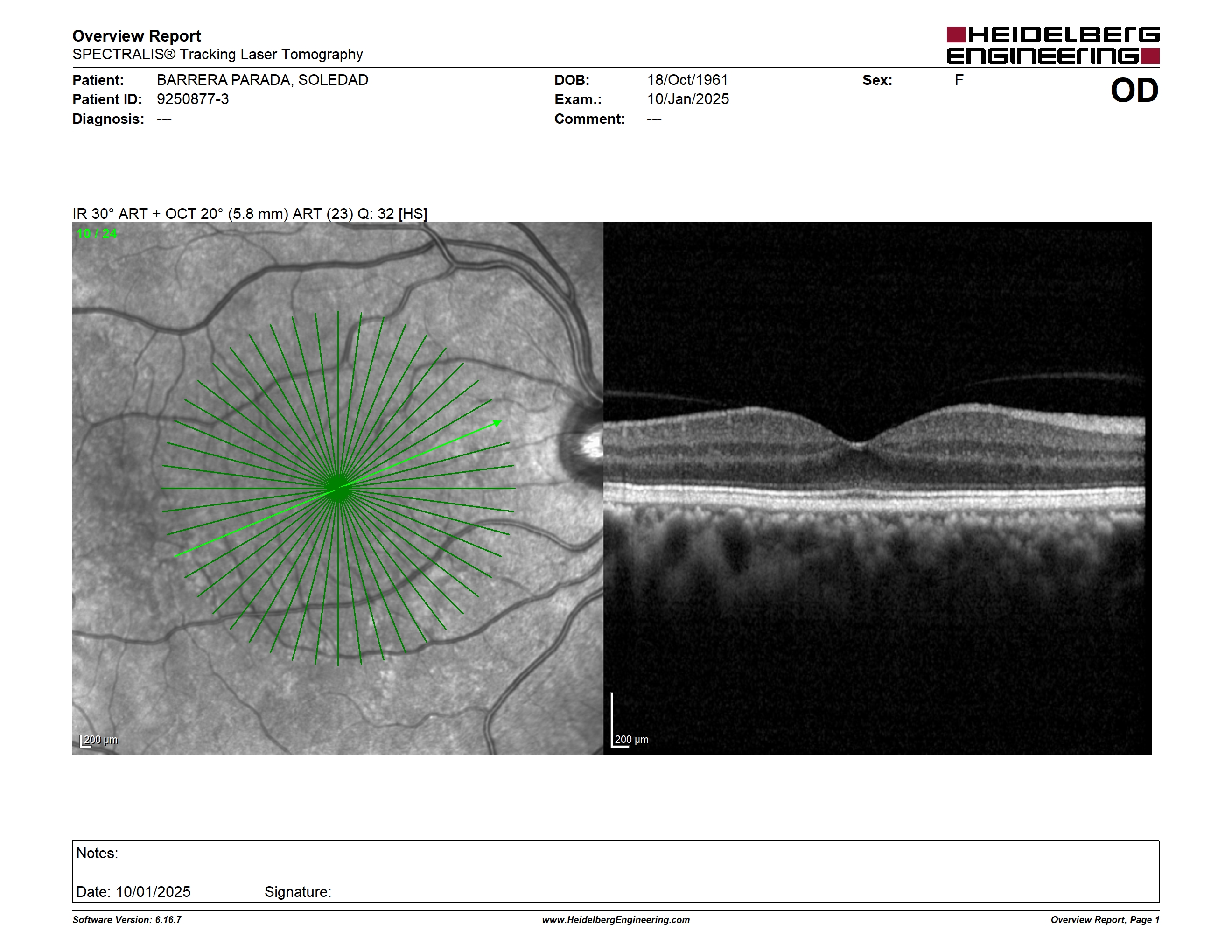The image size is (1232, 952).
Task: Click the 'DOB:' label
Action: pyautogui.click(x=572, y=80)
